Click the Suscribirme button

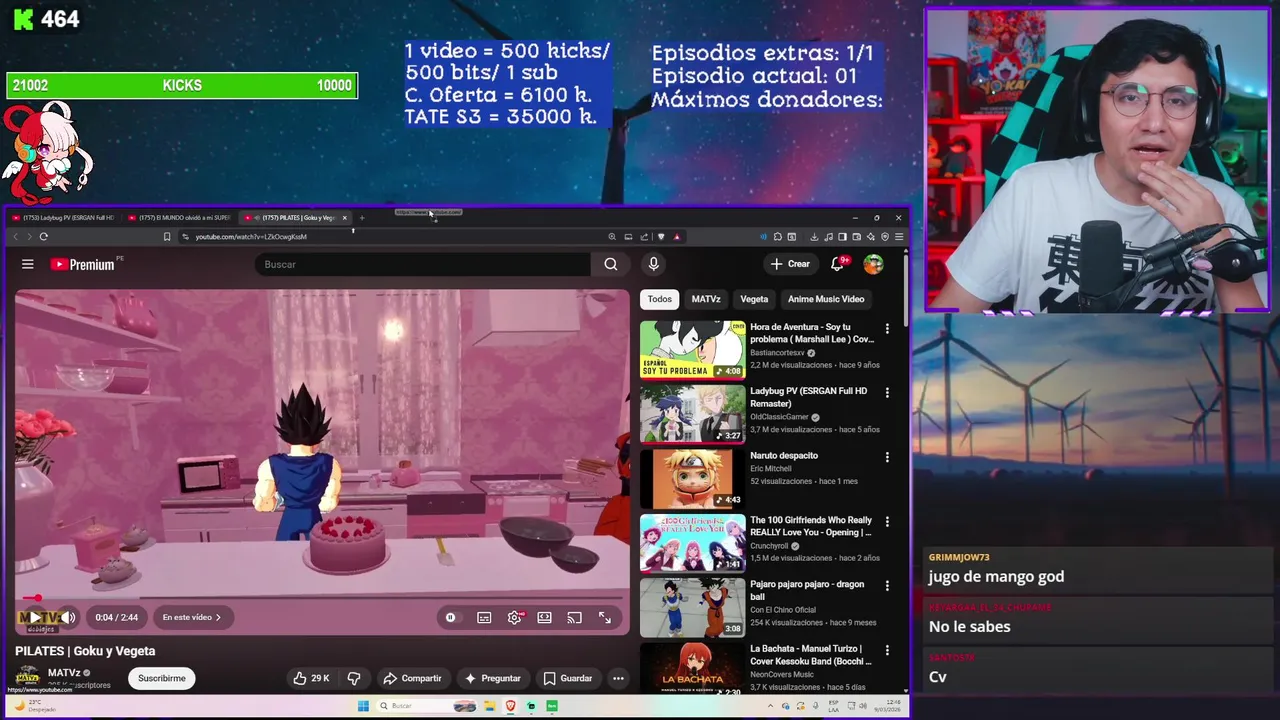162,678
